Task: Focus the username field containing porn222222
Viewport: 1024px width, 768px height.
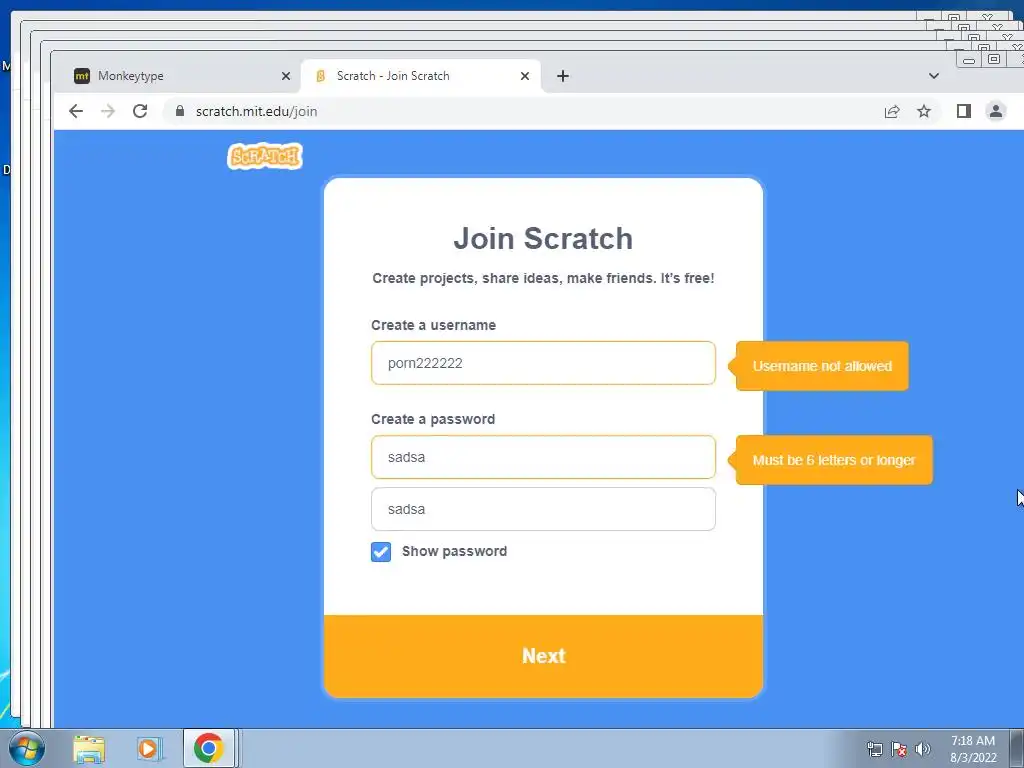Action: point(543,363)
